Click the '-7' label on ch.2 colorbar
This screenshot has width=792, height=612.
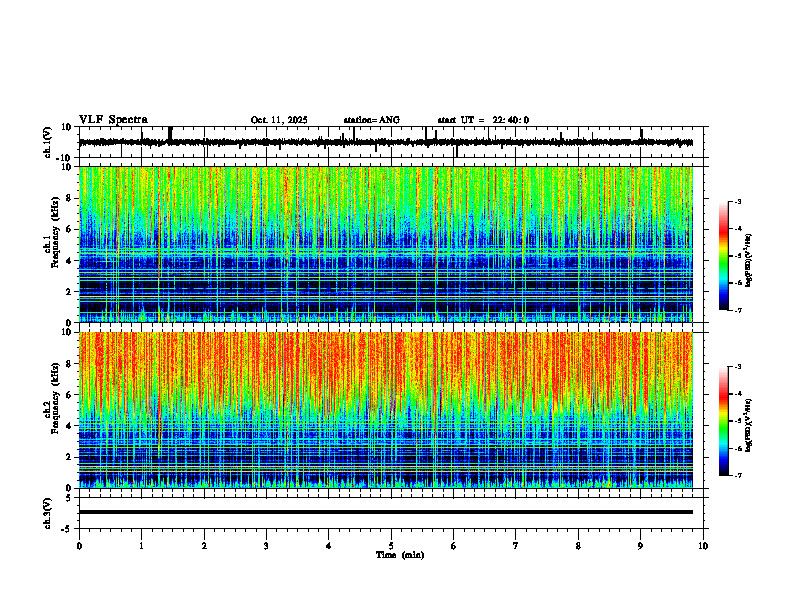pyautogui.click(x=737, y=475)
